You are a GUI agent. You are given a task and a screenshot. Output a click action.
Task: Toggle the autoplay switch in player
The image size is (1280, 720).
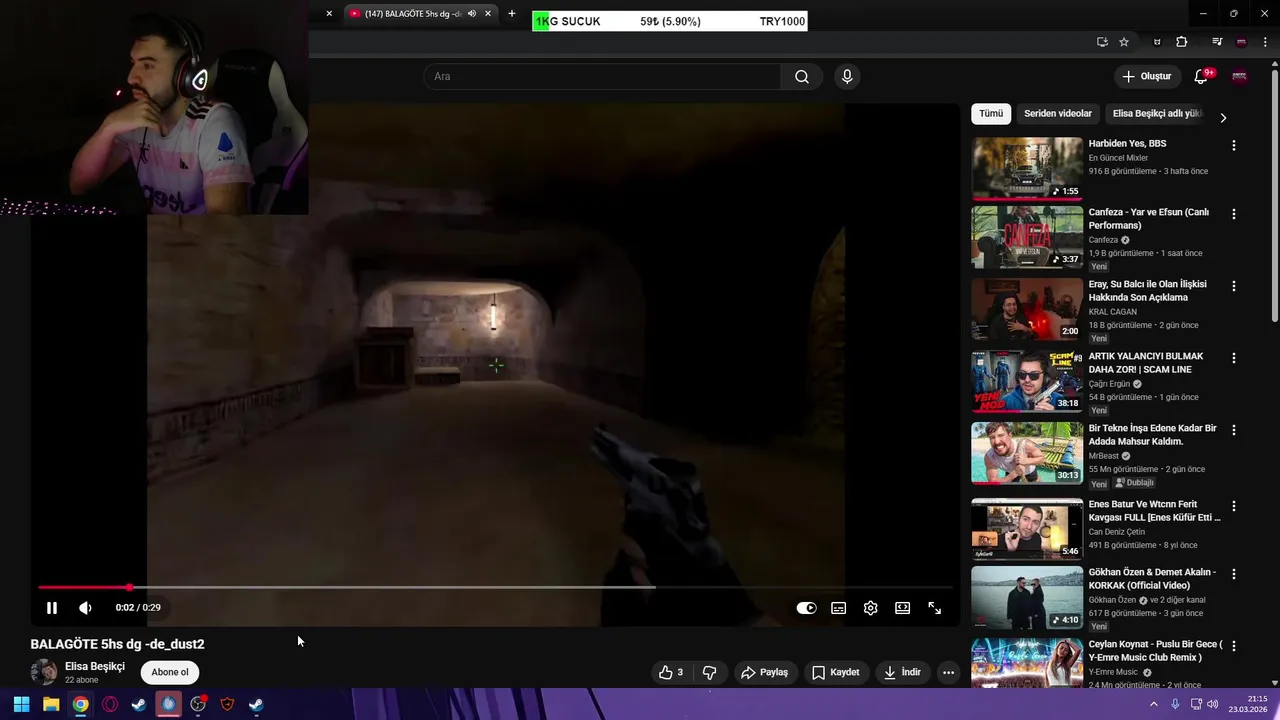point(806,608)
